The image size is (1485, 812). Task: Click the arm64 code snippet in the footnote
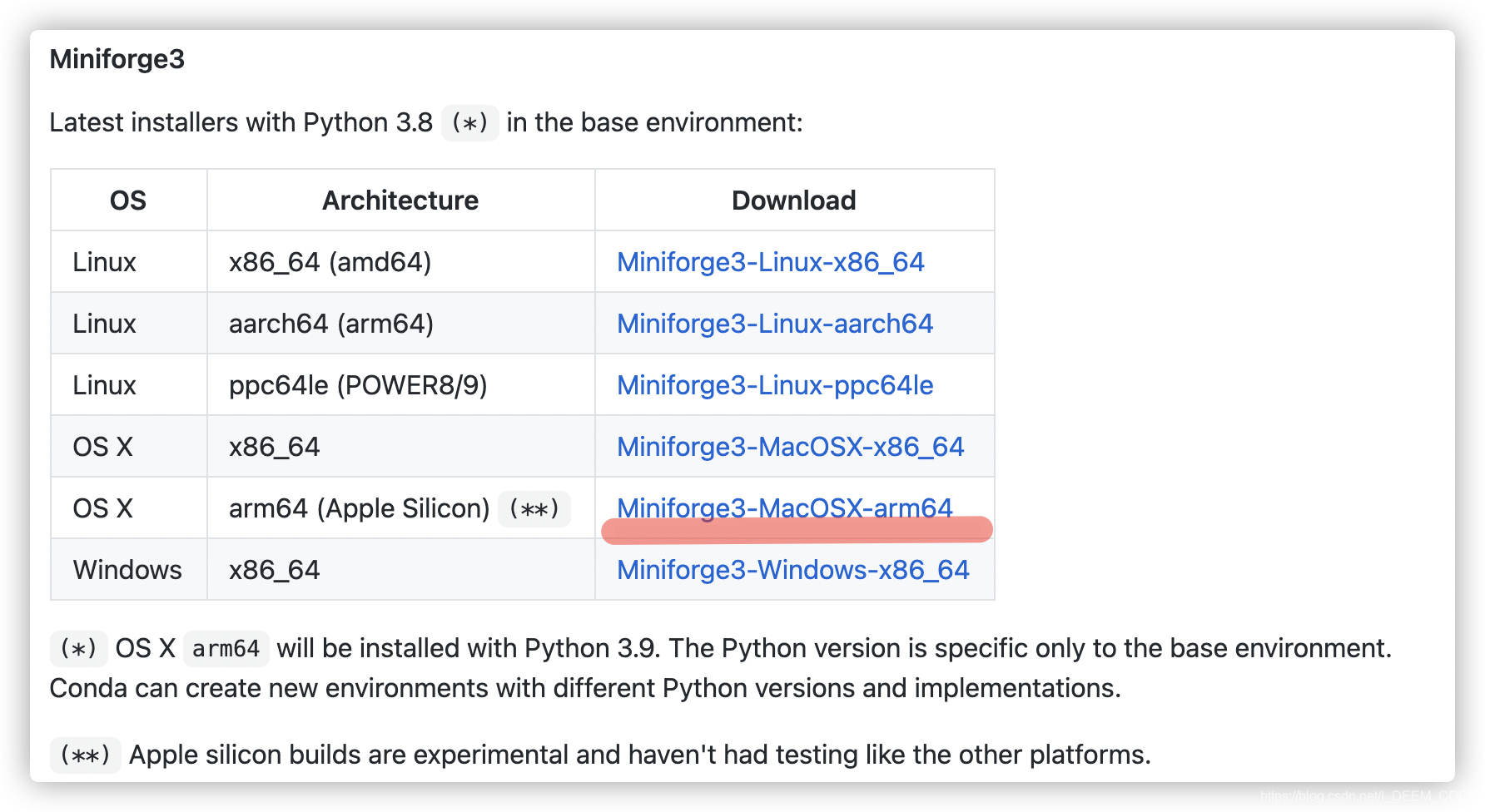coord(226,648)
